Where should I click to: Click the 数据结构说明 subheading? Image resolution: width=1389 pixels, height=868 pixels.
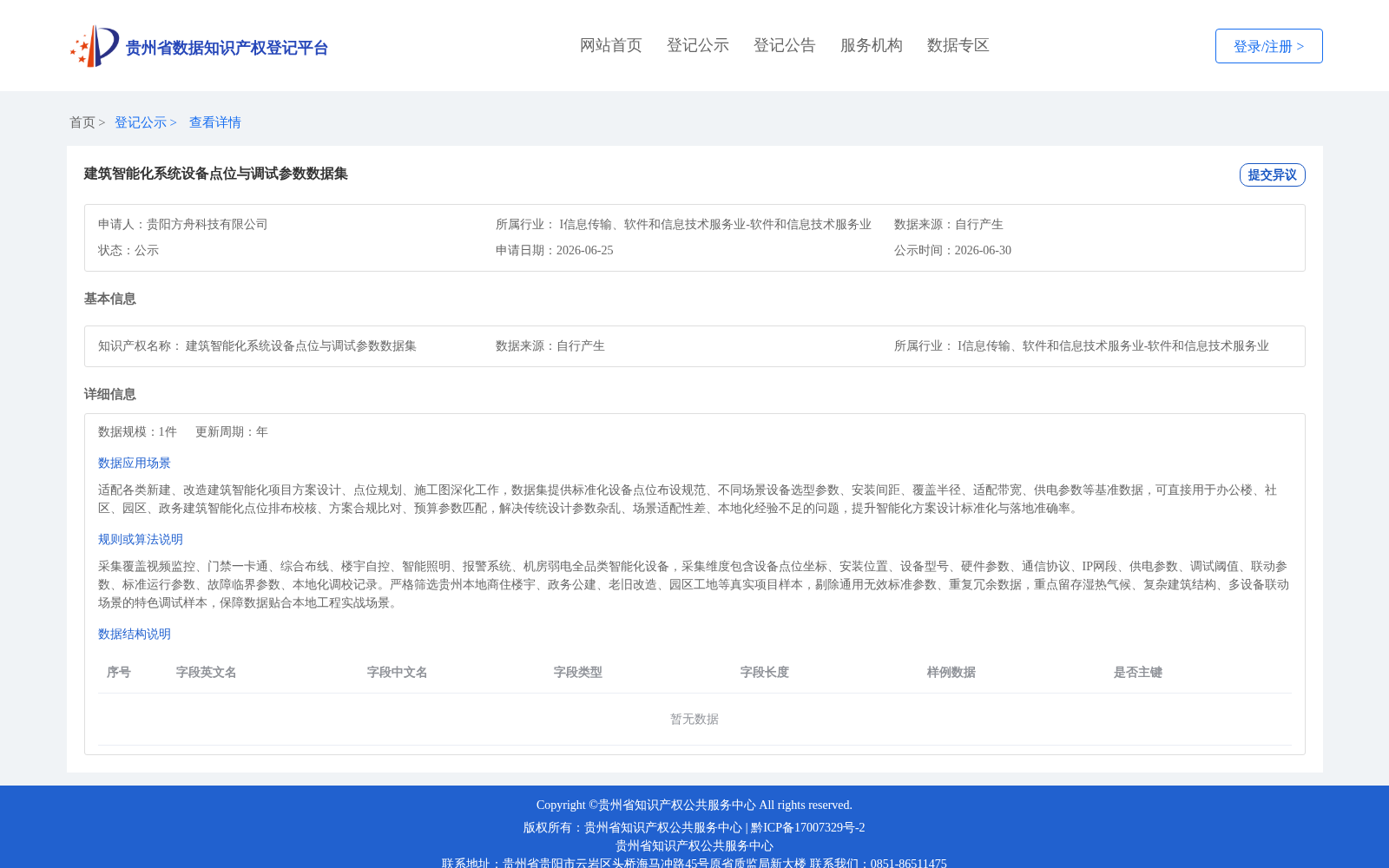pos(135,634)
